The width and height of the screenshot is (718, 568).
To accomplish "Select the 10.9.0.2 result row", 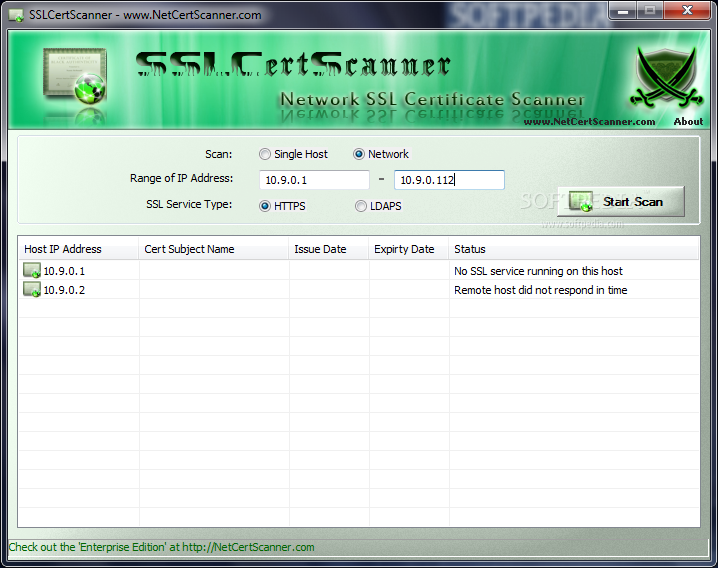I will pos(359,289).
